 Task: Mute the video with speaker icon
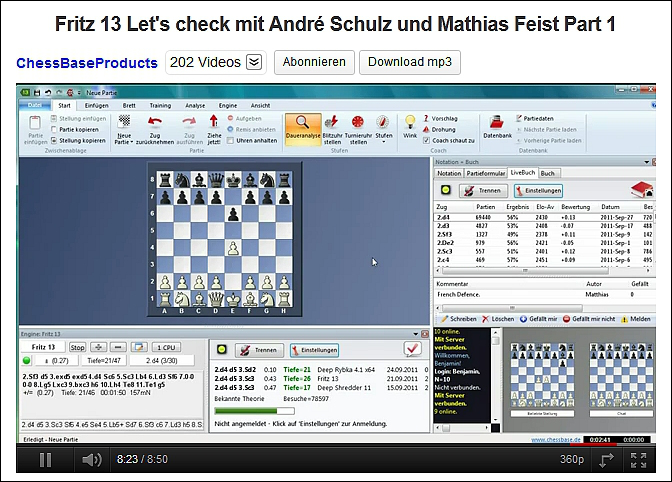tap(91, 460)
